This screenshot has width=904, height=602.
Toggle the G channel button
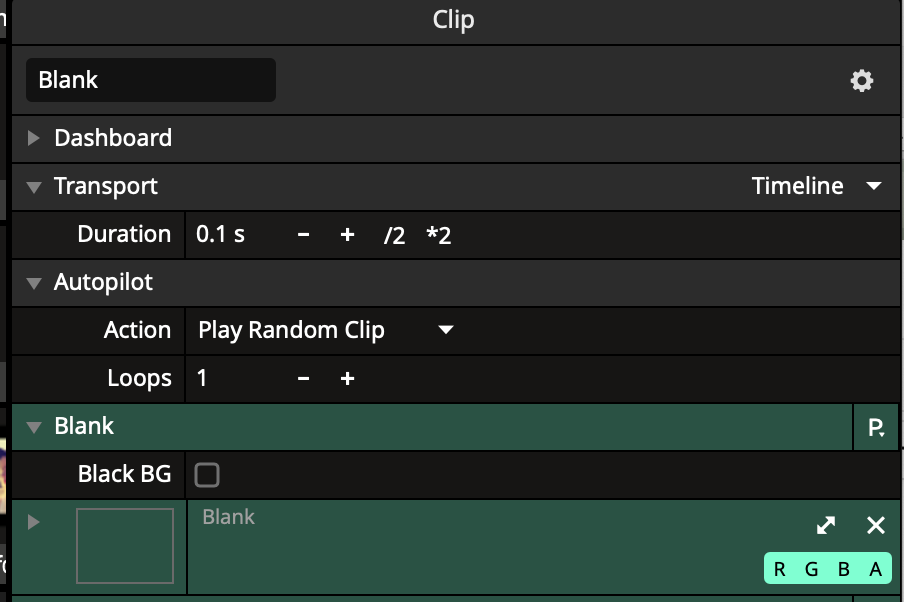(x=811, y=569)
